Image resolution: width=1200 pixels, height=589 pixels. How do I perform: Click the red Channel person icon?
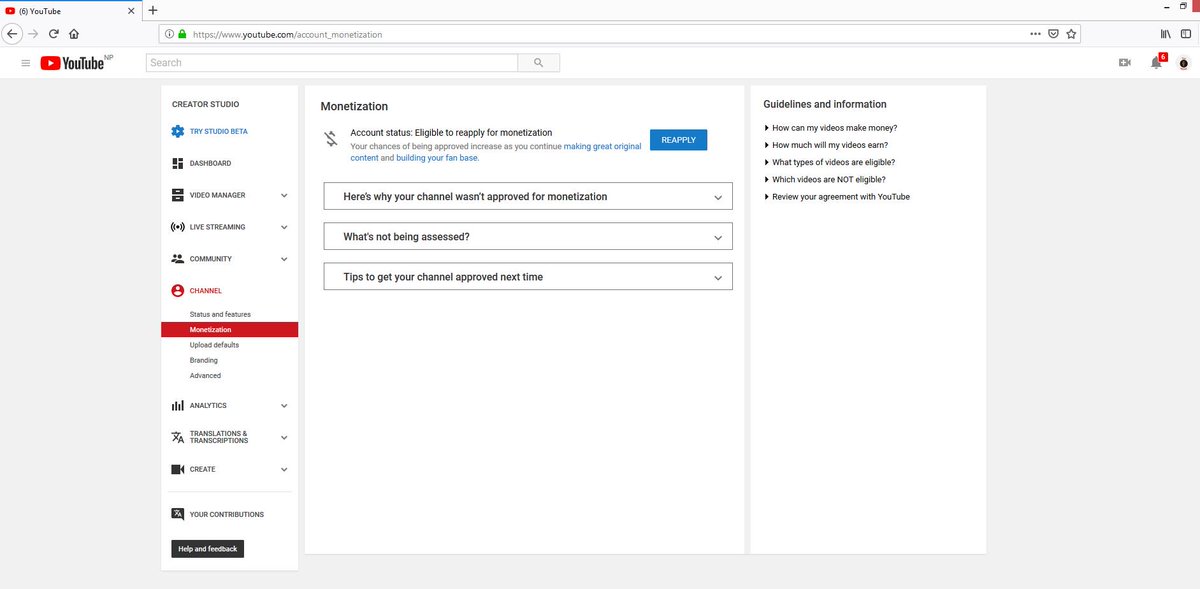click(x=178, y=291)
